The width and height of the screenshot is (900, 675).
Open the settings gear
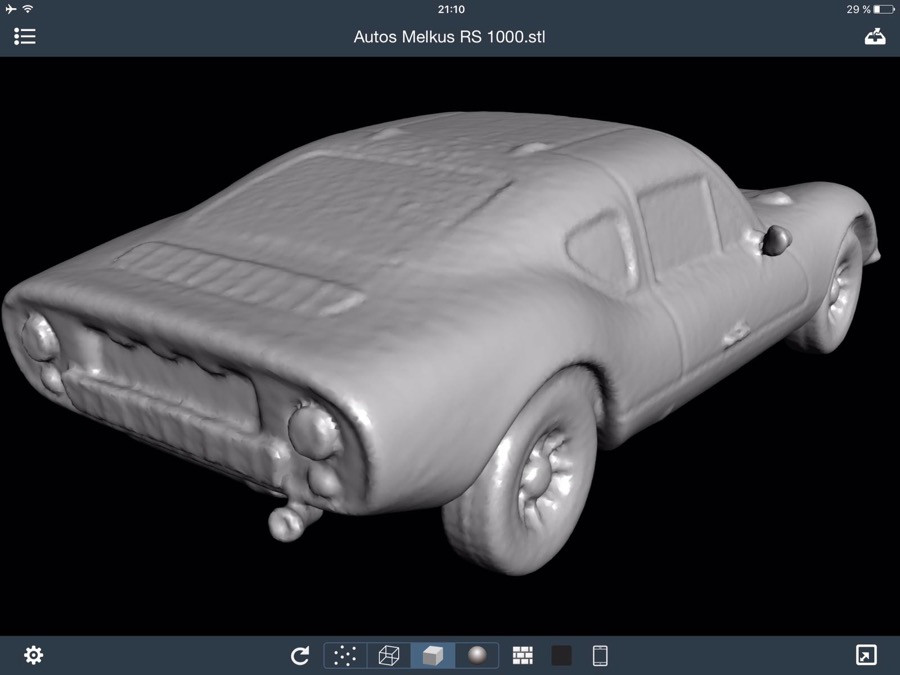(33, 655)
